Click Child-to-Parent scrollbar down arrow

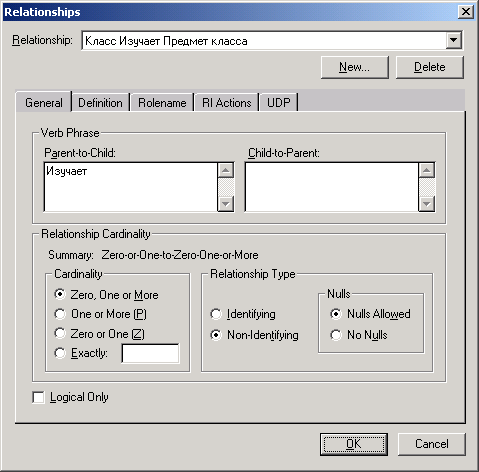click(x=427, y=203)
